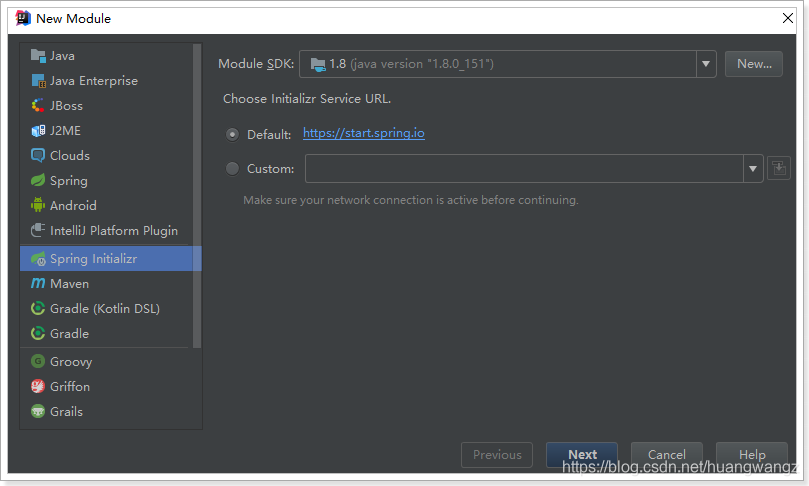Viewport: 809px width, 486px height.
Task: Click the Module SDK combo box value
Action: click(498, 64)
